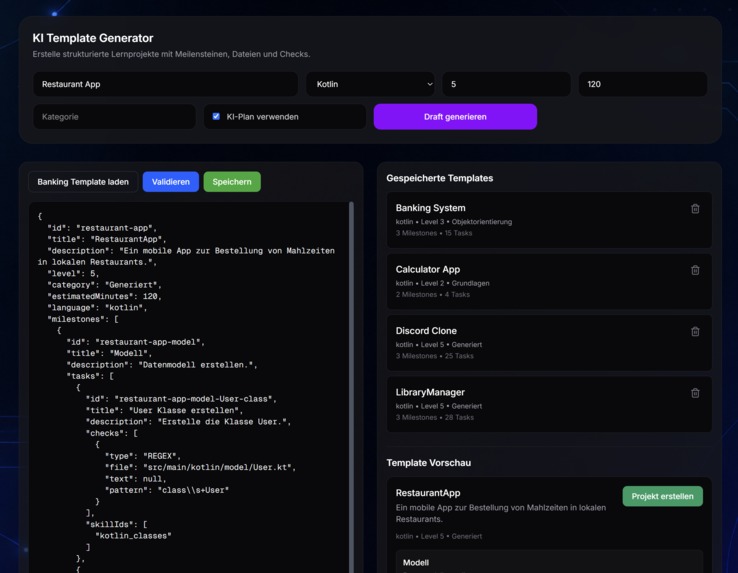Screen dimensions: 738x573
Task: Click the KI Template Generator heading
Action: (93, 38)
